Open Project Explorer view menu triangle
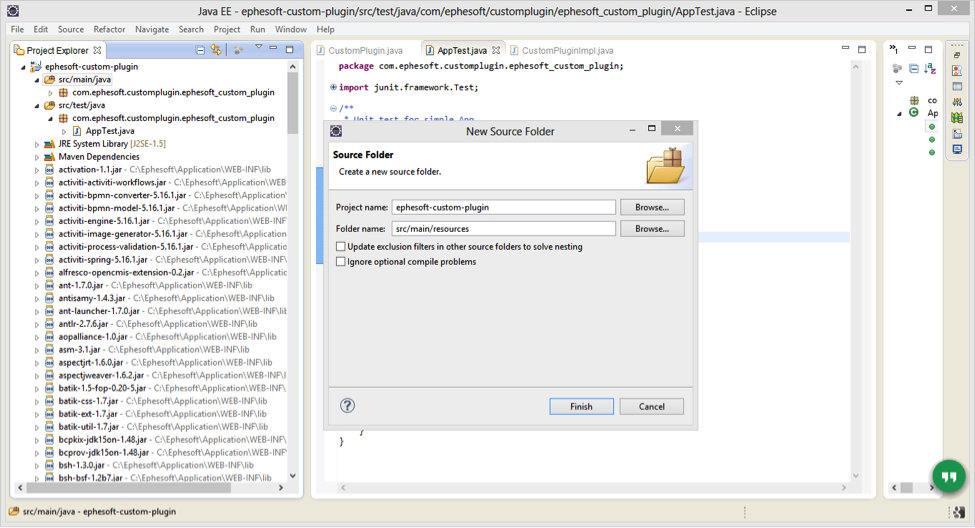975x528 pixels. tap(259, 47)
